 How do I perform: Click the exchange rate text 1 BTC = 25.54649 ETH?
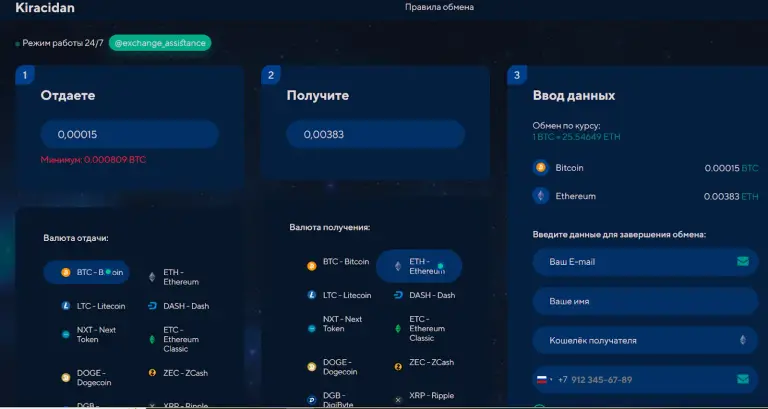tap(576, 137)
